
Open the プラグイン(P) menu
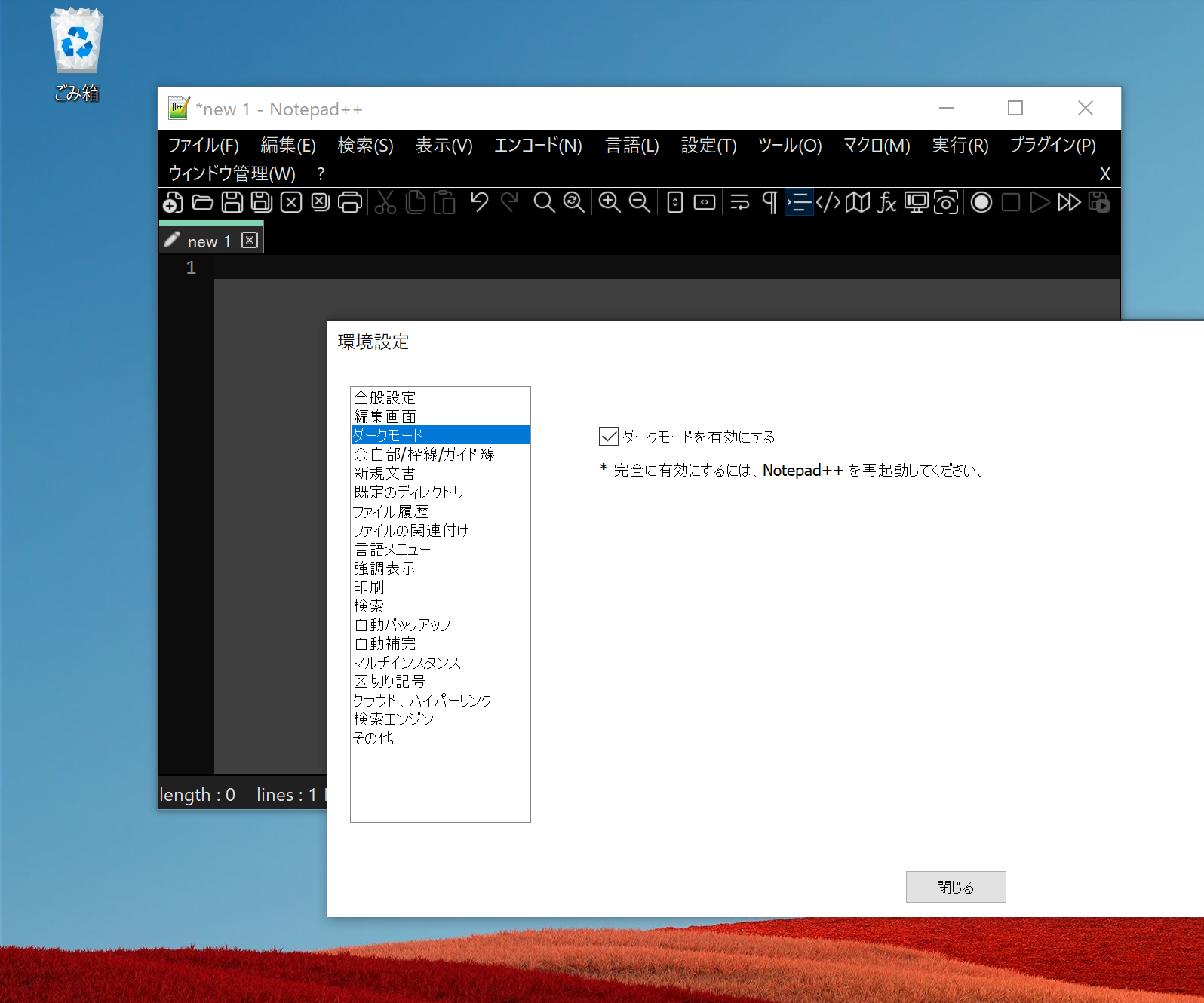pos(1053,145)
